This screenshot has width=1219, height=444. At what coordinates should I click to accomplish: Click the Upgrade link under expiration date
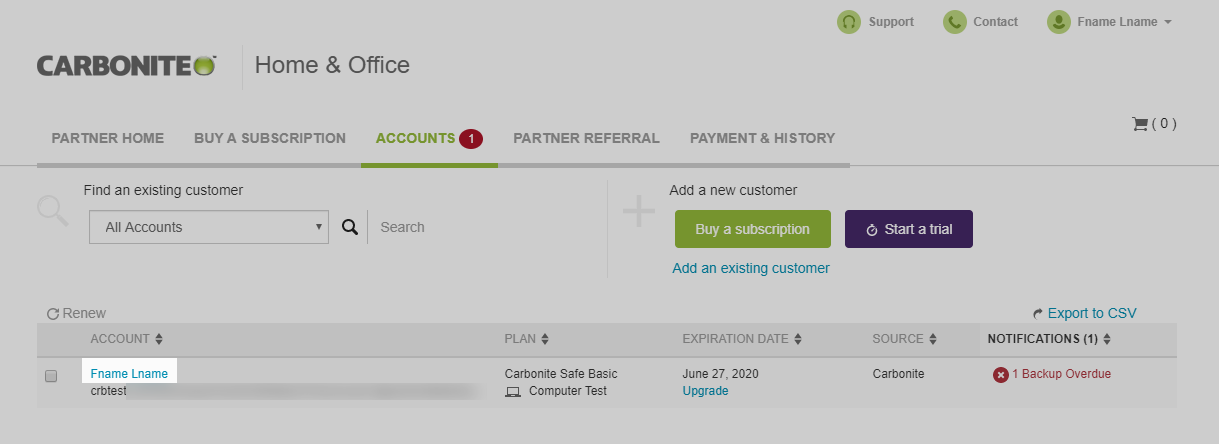[705, 391]
